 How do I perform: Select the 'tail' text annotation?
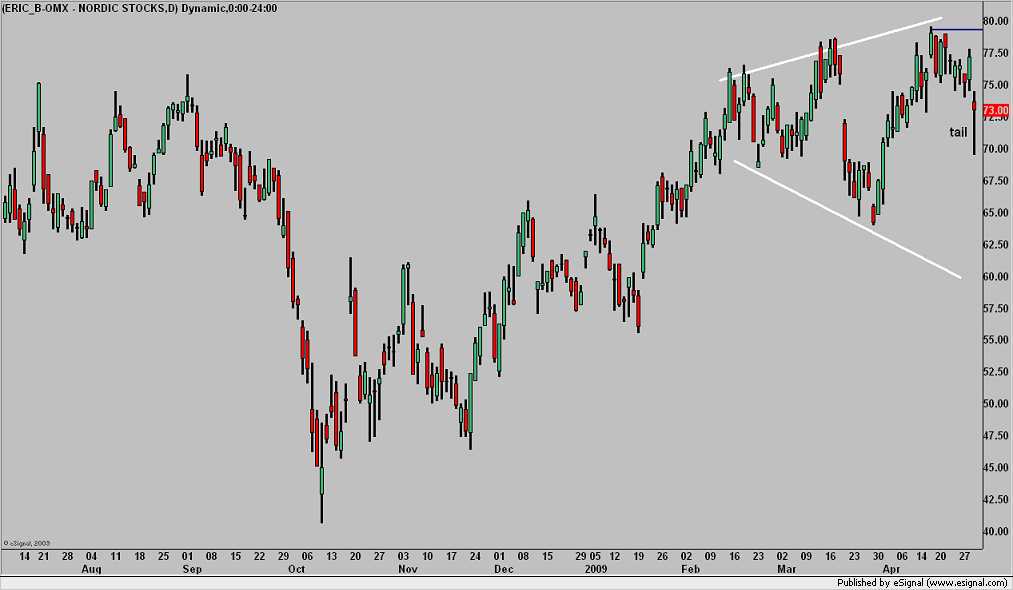point(958,132)
